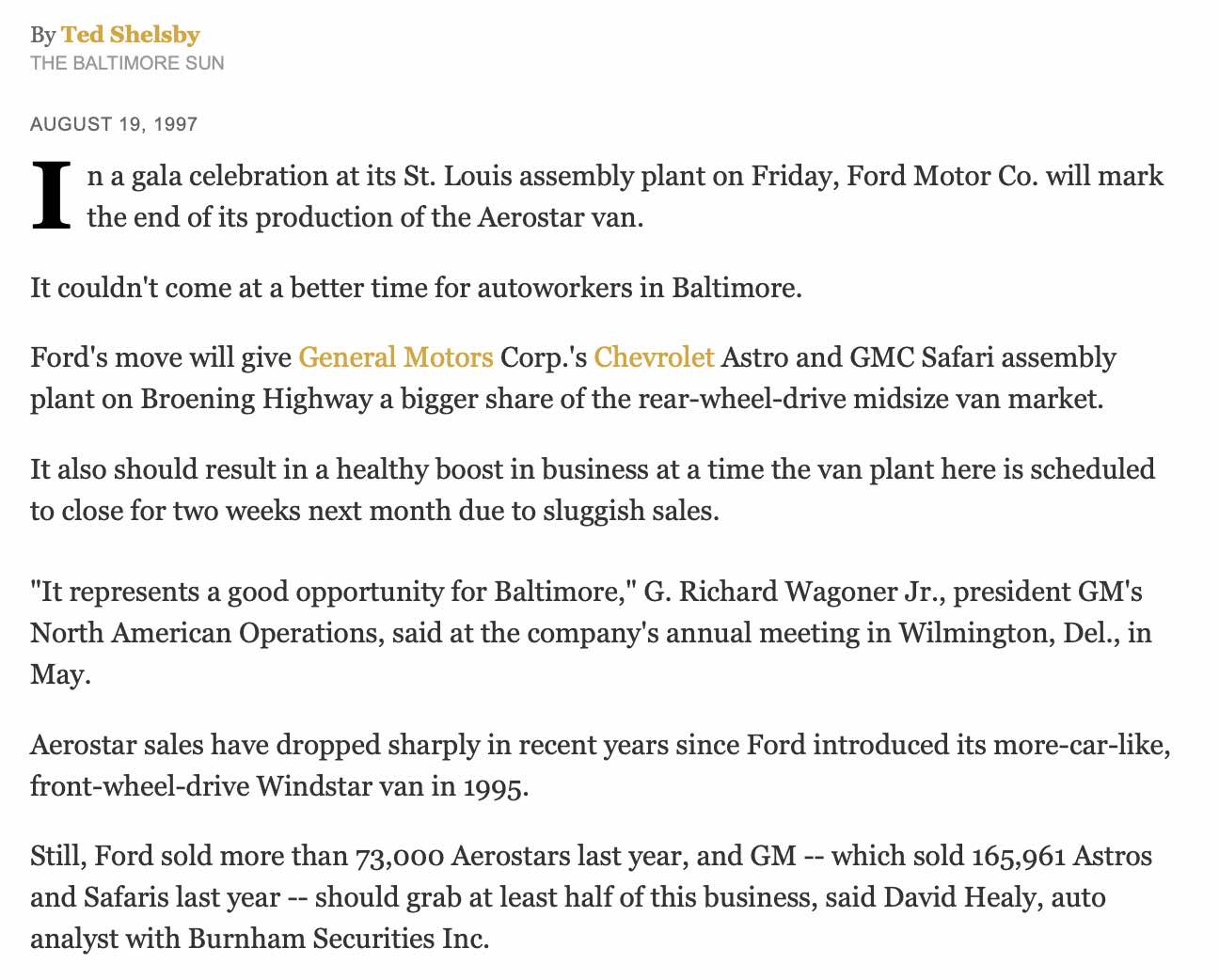Click the "Windstar van in 1995" phrase
1219x980 pixels.
tap(392, 785)
